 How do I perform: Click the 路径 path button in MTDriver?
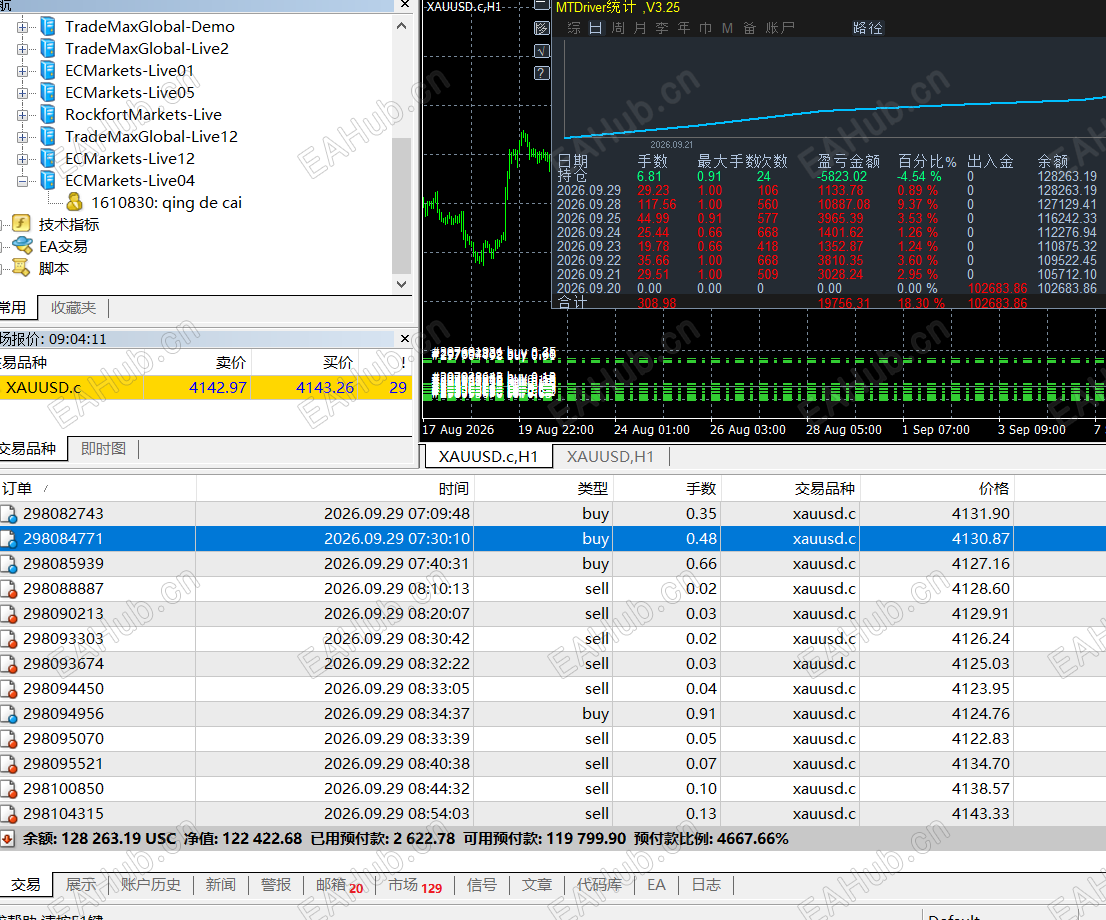click(868, 28)
